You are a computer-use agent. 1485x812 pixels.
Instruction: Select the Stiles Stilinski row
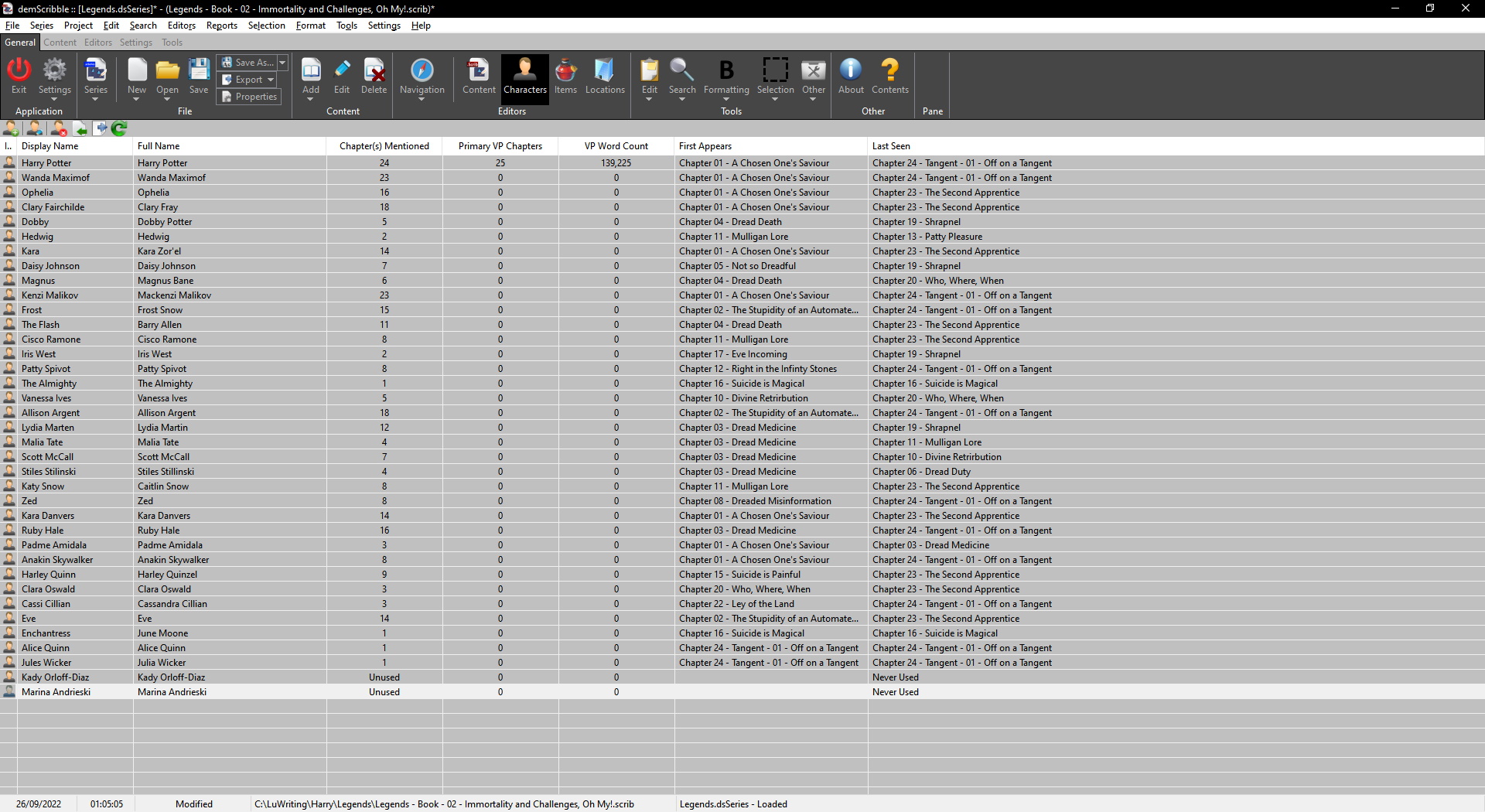[x=742, y=472]
